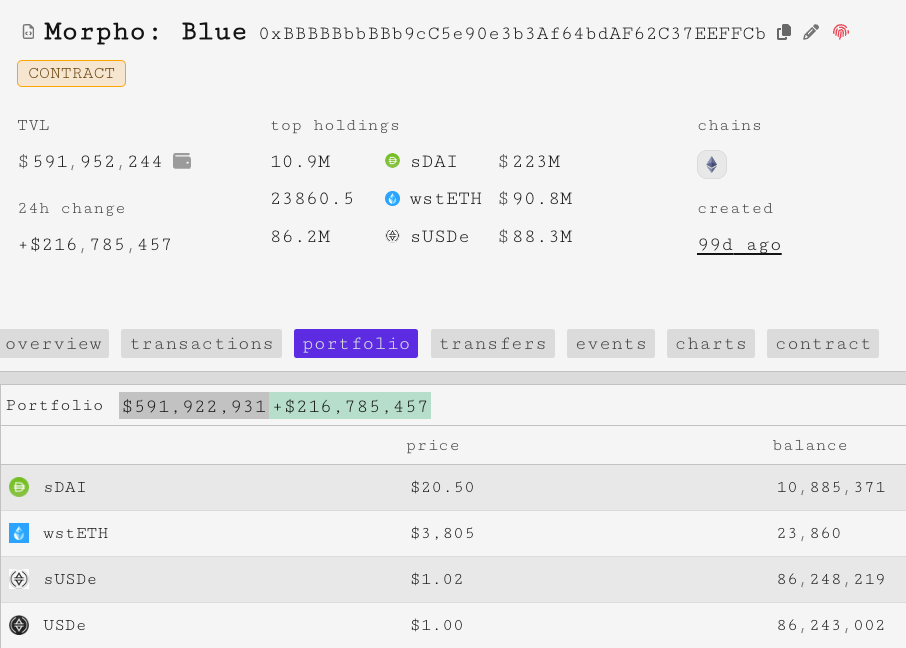Click green portfolio change +$216,785,457

coord(350,406)
